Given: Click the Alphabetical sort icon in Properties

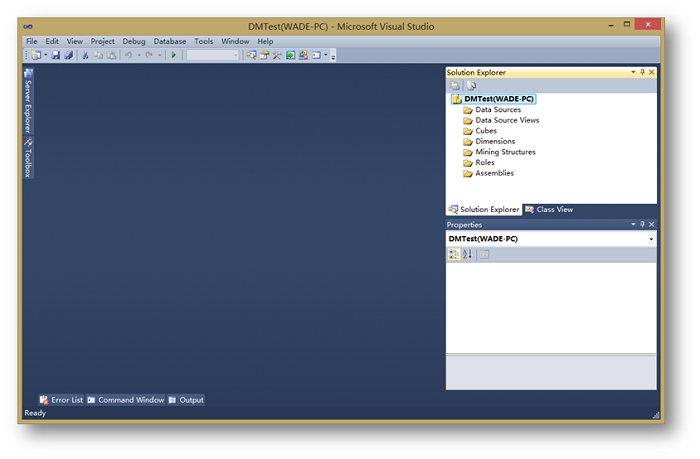Looking at the screenshot, I should click(x=467, y=255).
